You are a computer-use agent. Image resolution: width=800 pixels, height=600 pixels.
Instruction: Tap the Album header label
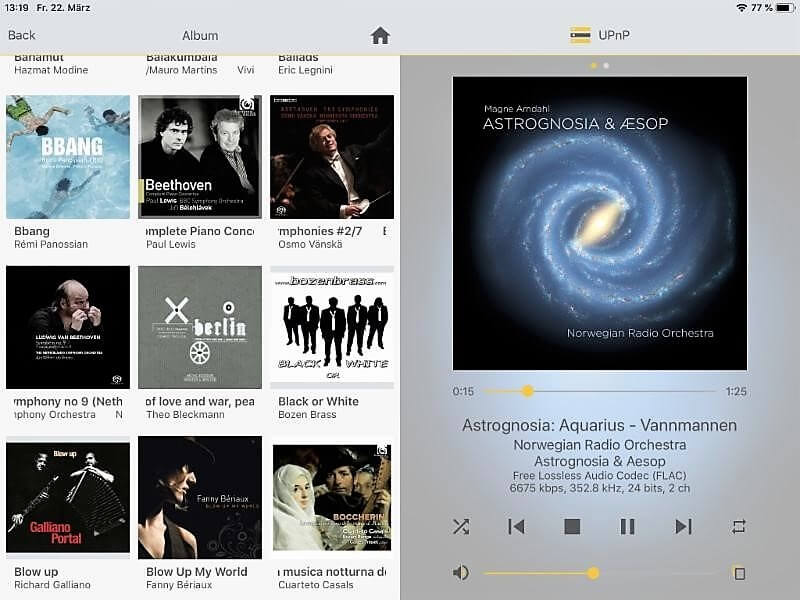click(x=199, y=34)
